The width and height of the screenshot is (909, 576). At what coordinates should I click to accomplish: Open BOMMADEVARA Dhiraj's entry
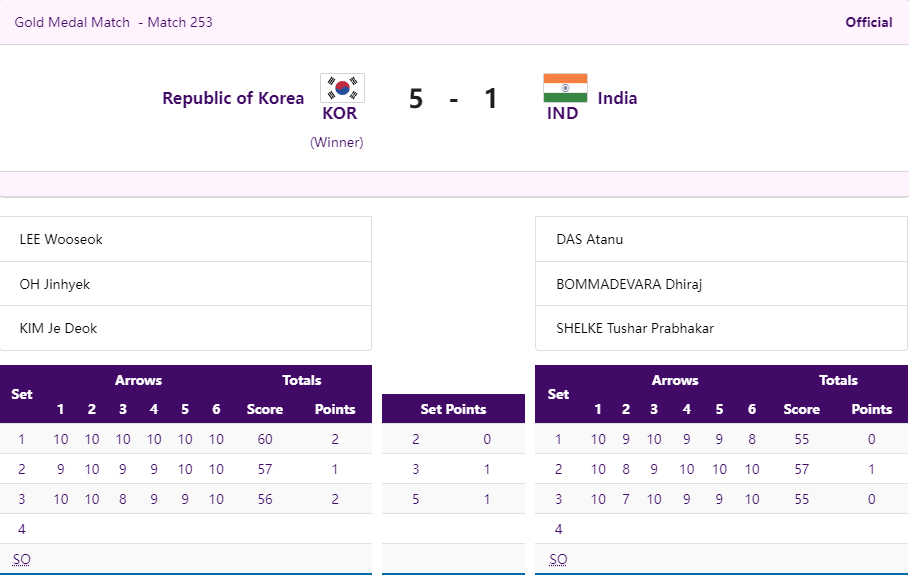click(x=629, y=284)
